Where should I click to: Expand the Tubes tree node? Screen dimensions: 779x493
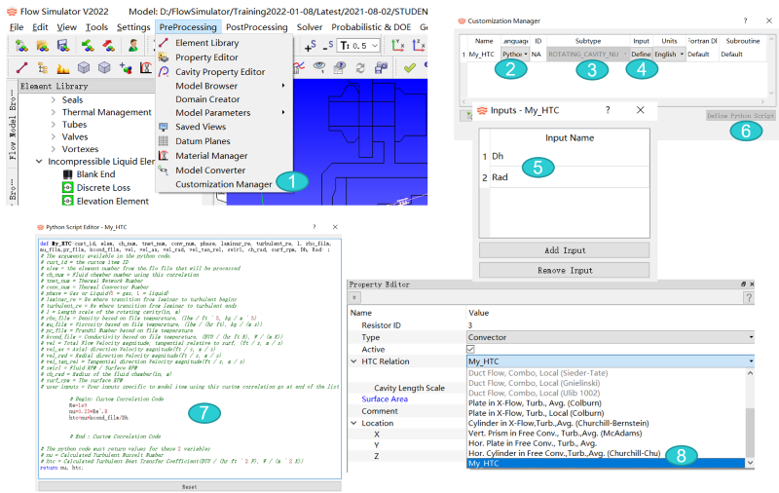pyautogui.click(x=53, y=125)
